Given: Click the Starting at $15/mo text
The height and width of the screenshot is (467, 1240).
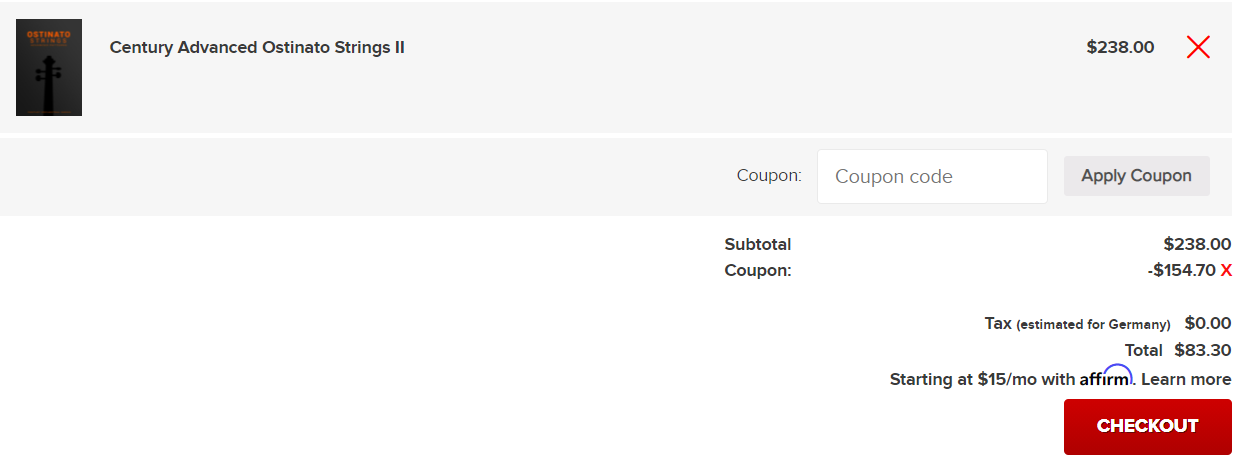Looking at the screenshot, I should click(982, 379).
